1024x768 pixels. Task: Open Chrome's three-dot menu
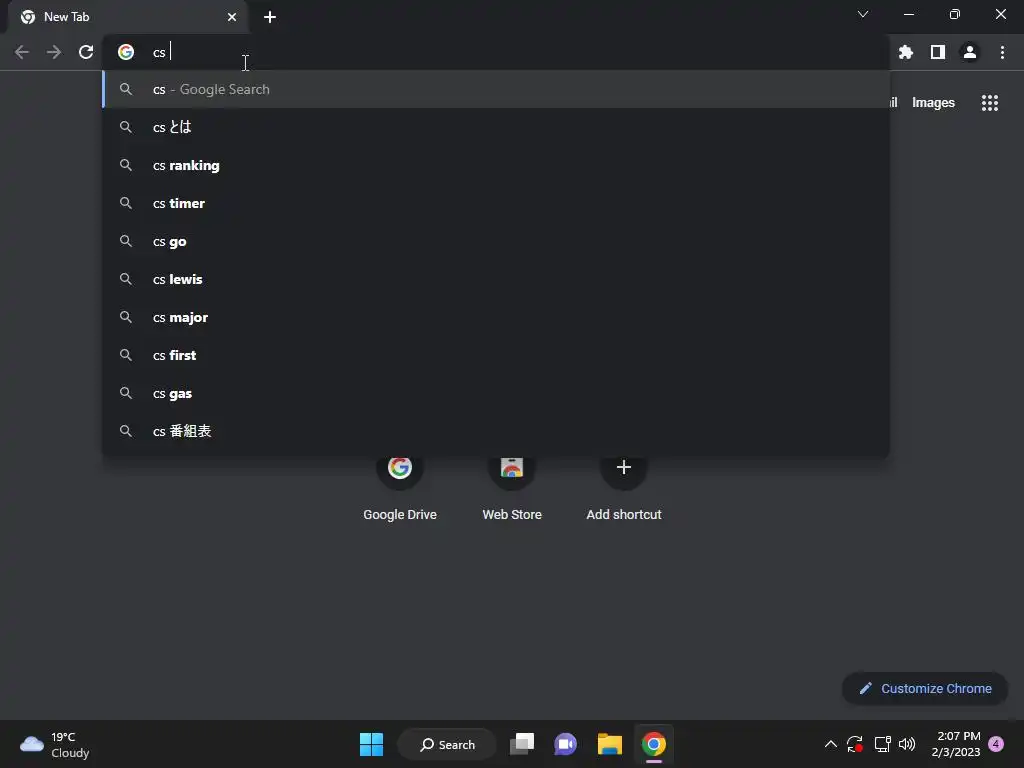pos(1002,52)
